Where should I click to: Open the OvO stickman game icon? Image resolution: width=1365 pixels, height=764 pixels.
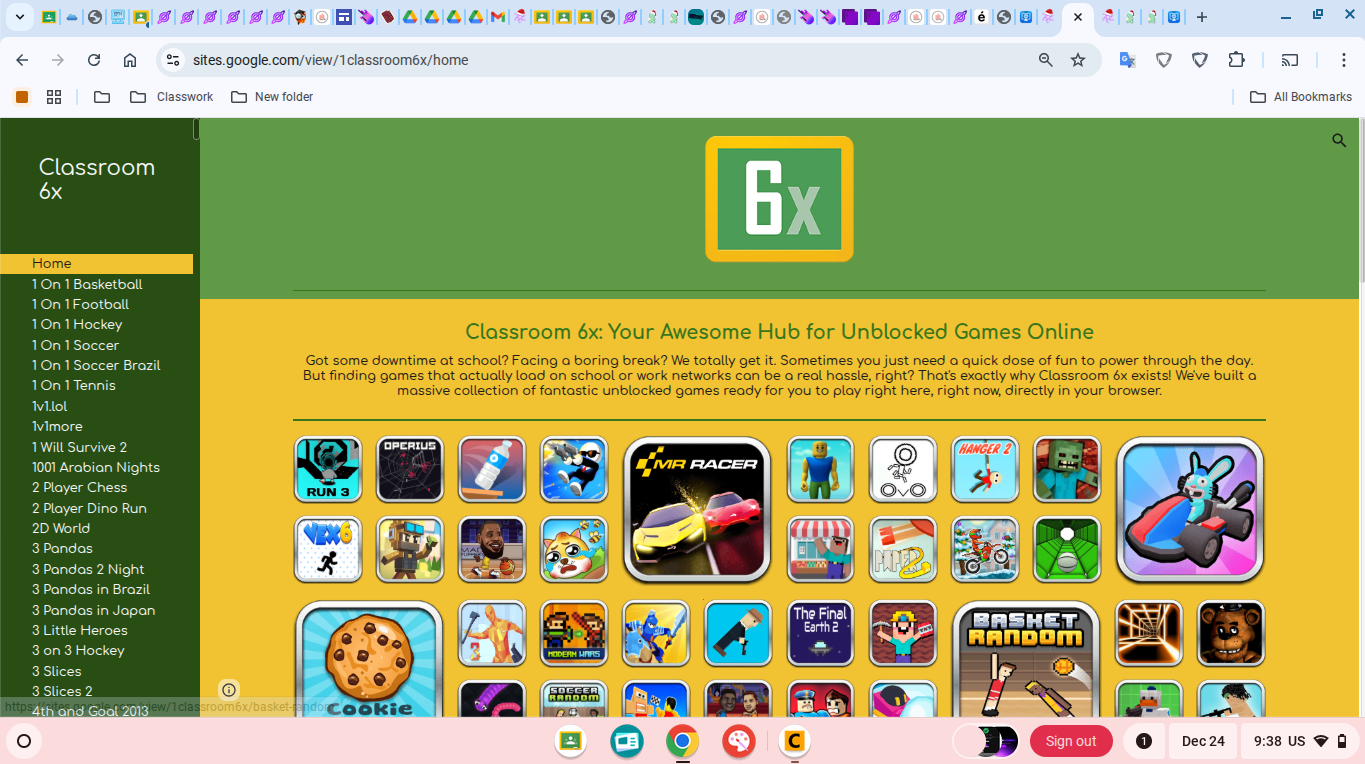[903, 469]
